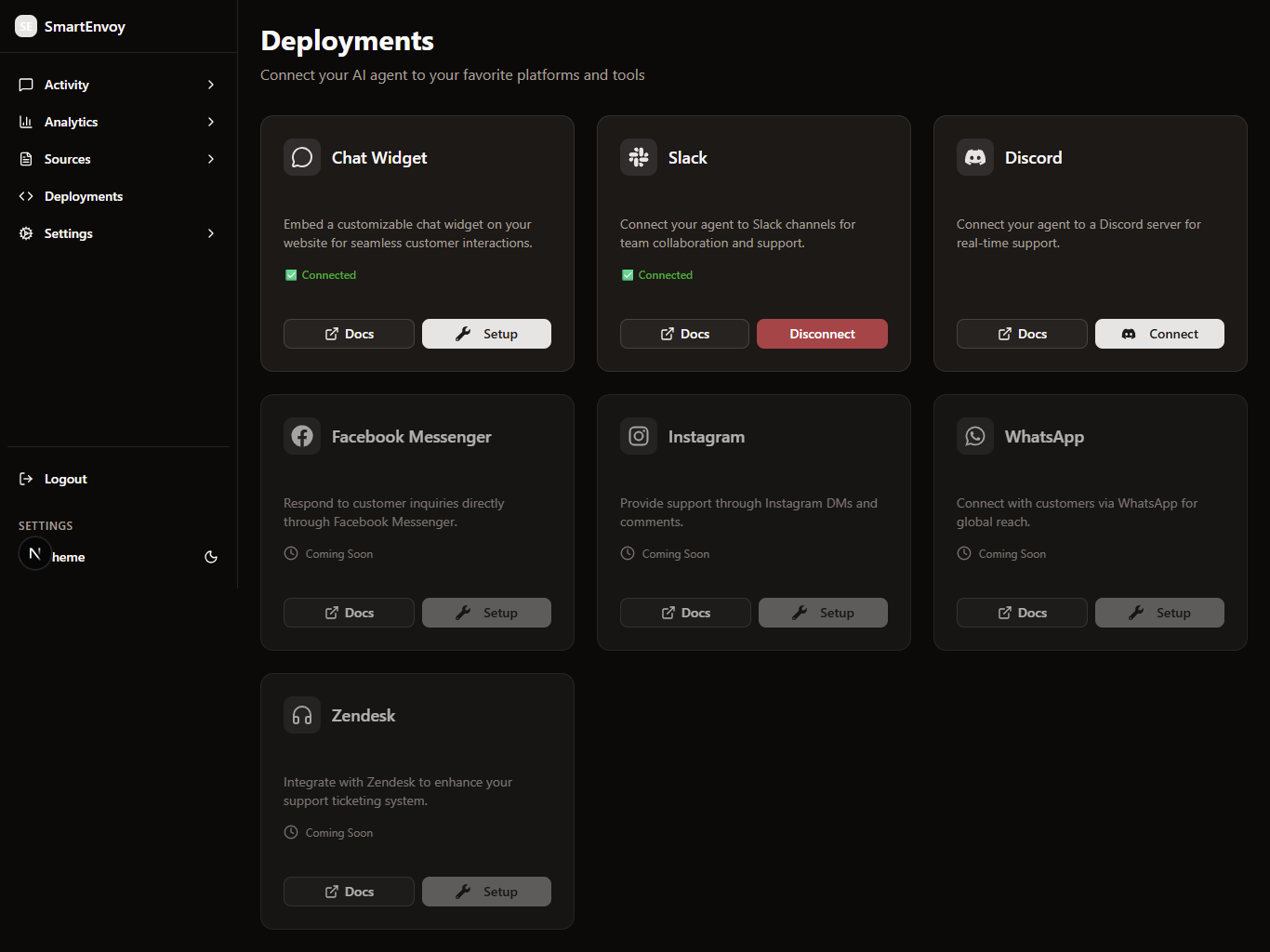Image resolution: width=1270 pixels, height=952 pixels.
Task: Toggle dark mode with the moon icon
Action: pos(211,557)
